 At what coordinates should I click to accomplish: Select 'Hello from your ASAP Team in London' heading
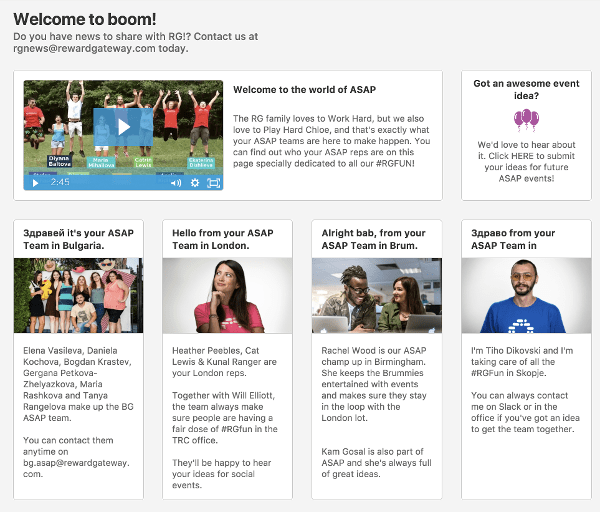[226, 239]
